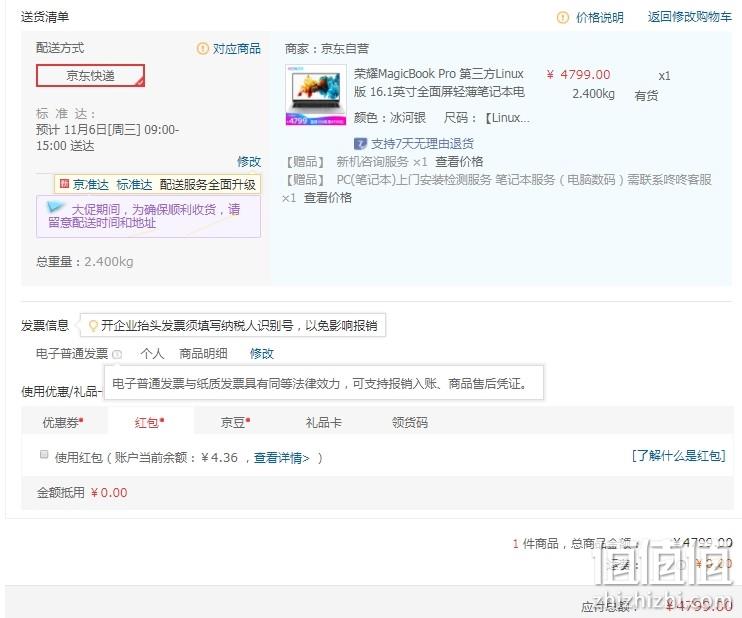Click the 金额抵用 ¥0.00 amount
This screenshot has width=742, height=618.
(x=109, y=493)
